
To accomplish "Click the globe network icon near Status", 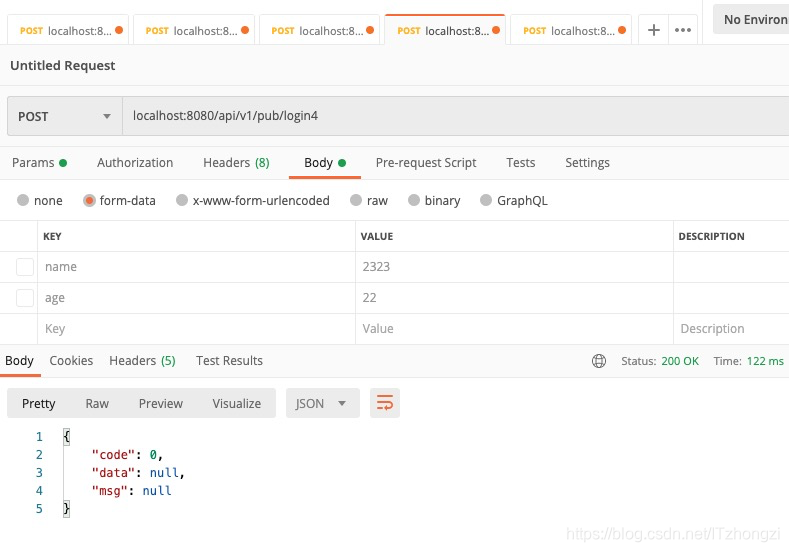I will pyautogui.click(x=599, y=361).
